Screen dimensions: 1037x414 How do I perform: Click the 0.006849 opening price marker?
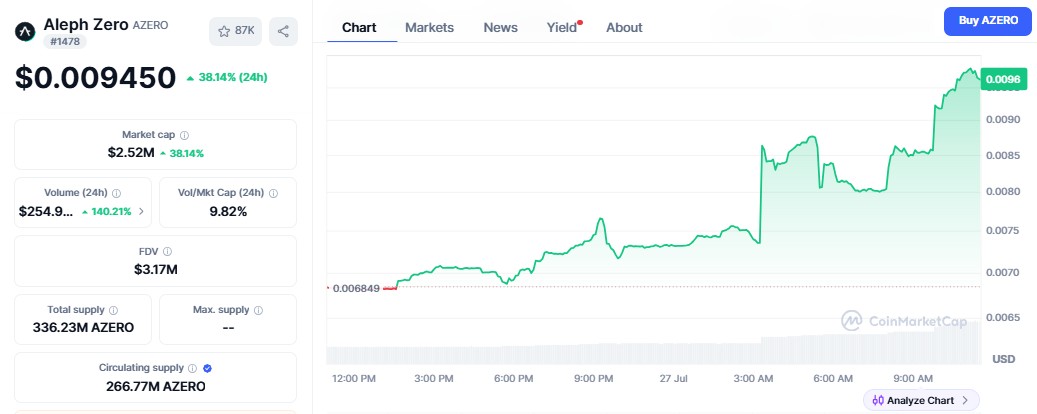356,288
